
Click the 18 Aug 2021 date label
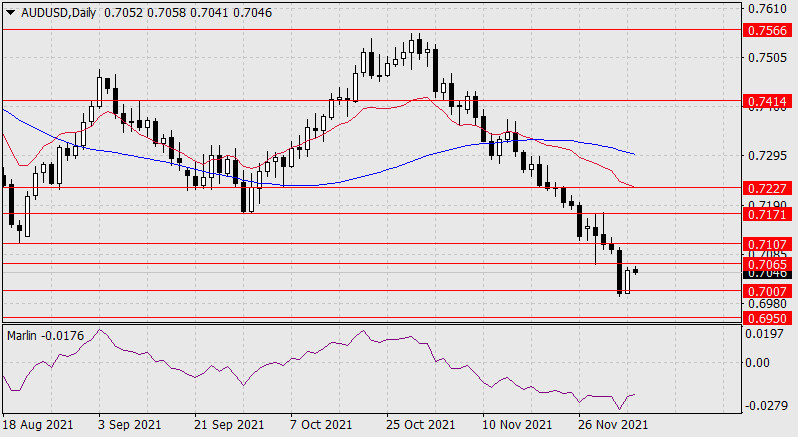[x=38, y=425]
